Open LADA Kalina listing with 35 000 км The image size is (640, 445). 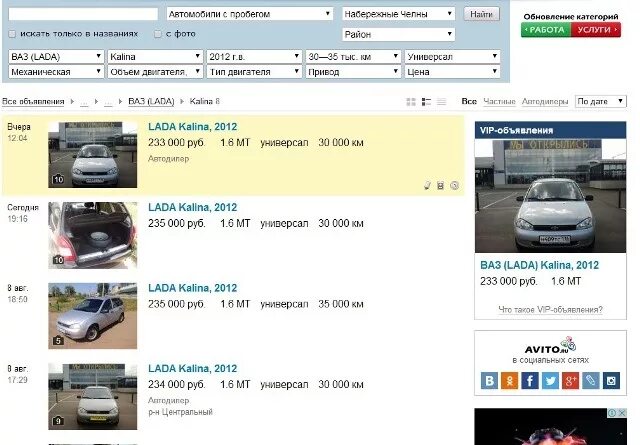pyautogui.click(x=193, y=288)
